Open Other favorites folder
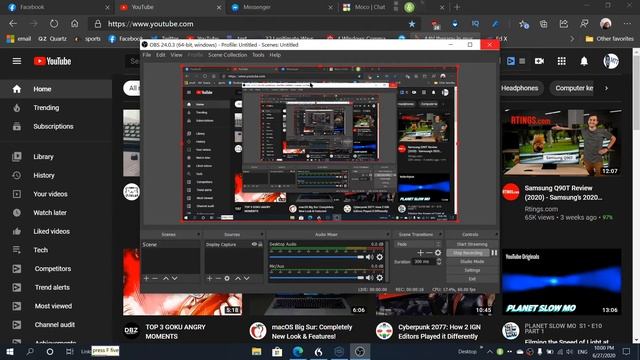This screenshot has width=640, height=360. click(x=609, y=39)
